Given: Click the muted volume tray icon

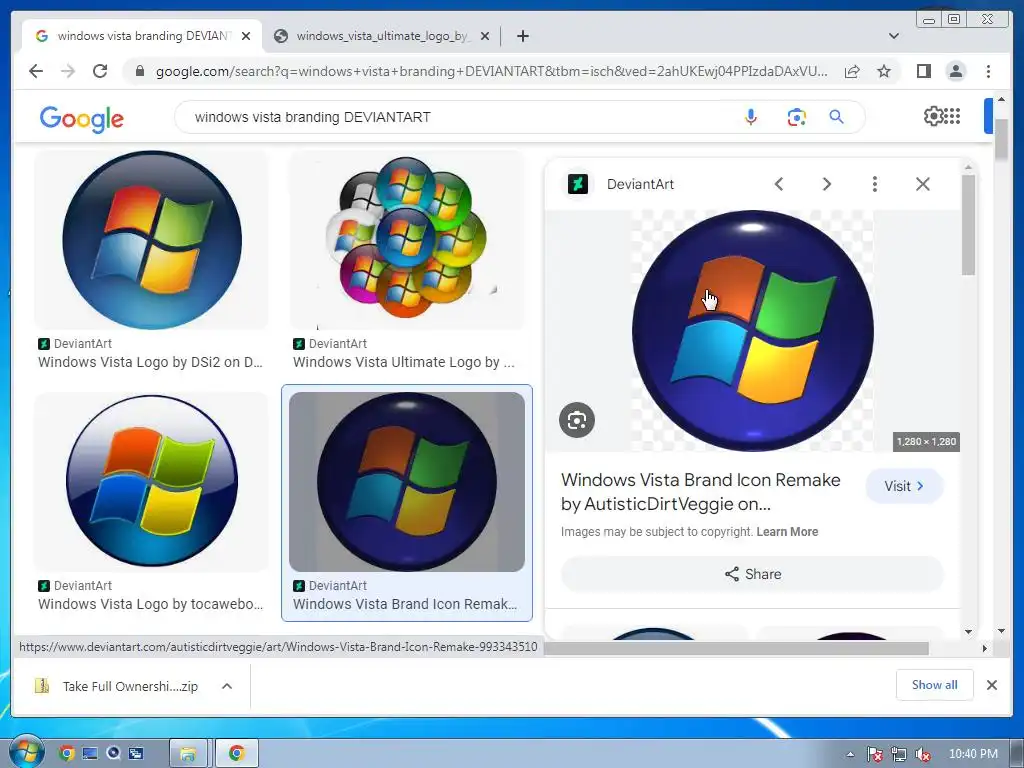Looking at the screenshot, I should (x=923, y=754).
